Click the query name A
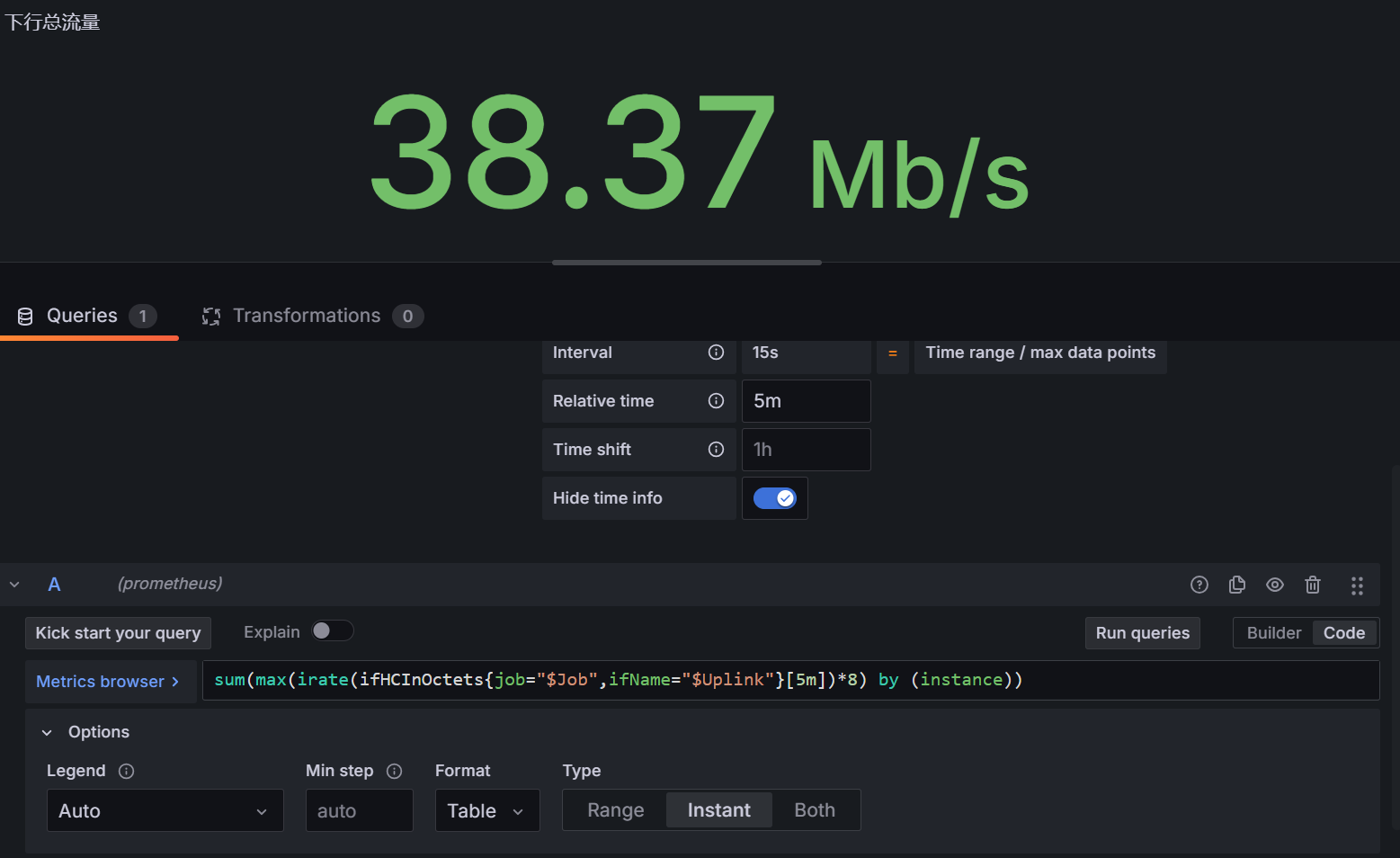This screenshot has height=858, width=1400. (x=54, y=585)
